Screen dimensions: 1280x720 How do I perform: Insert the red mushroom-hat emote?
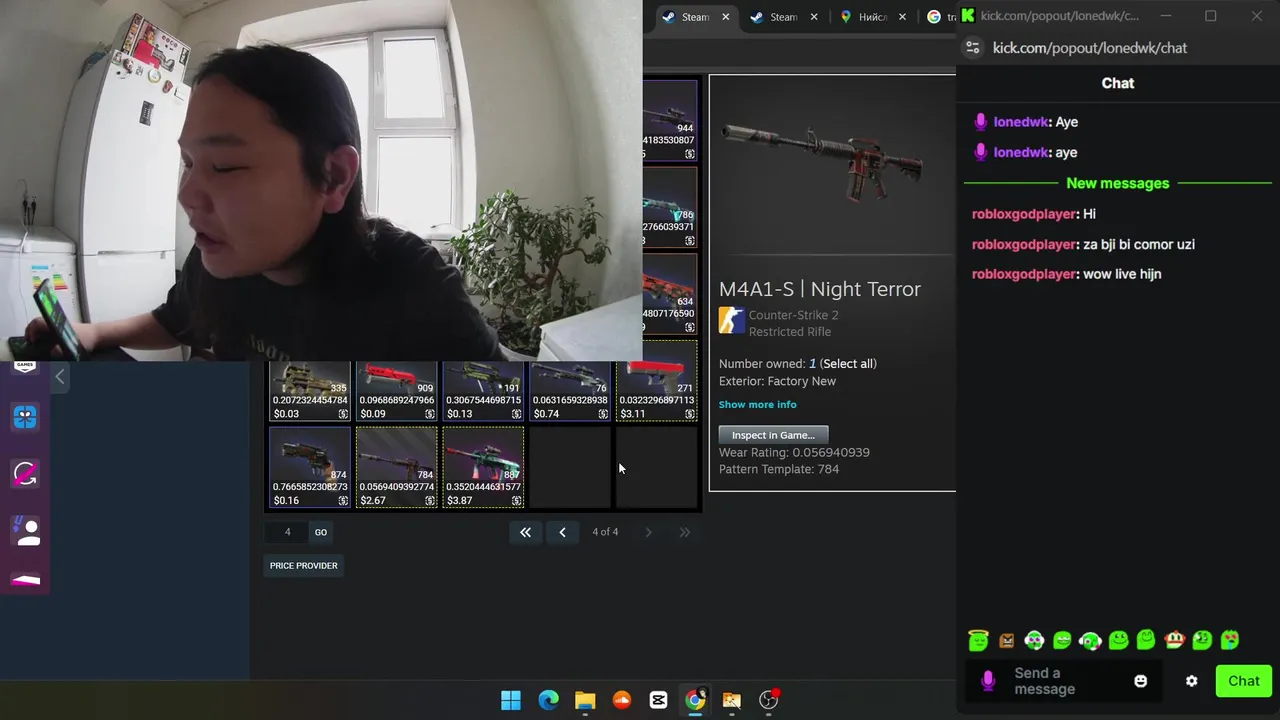[x=1174, y=640]
